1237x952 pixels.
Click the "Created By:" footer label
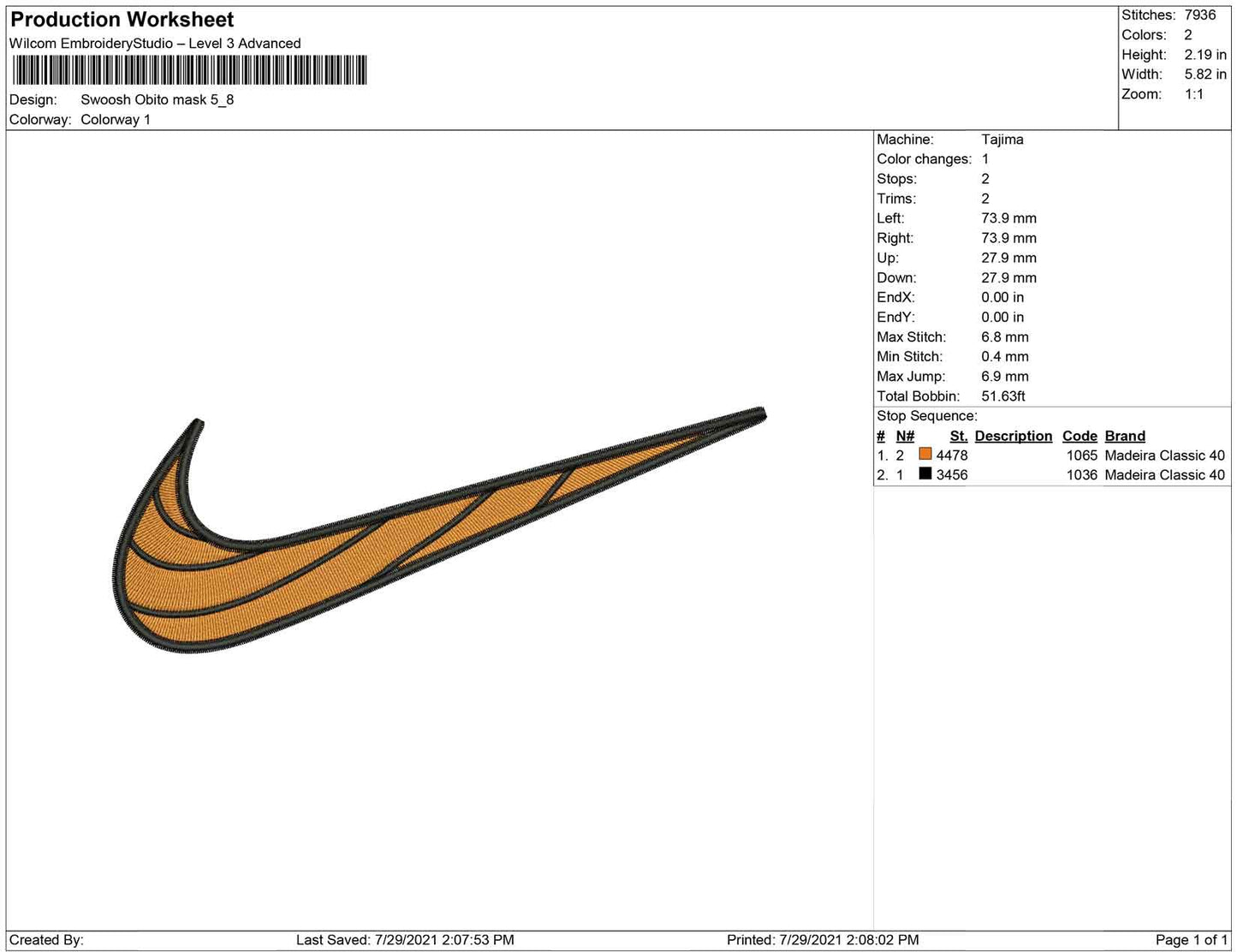click(x=46, y=940)
